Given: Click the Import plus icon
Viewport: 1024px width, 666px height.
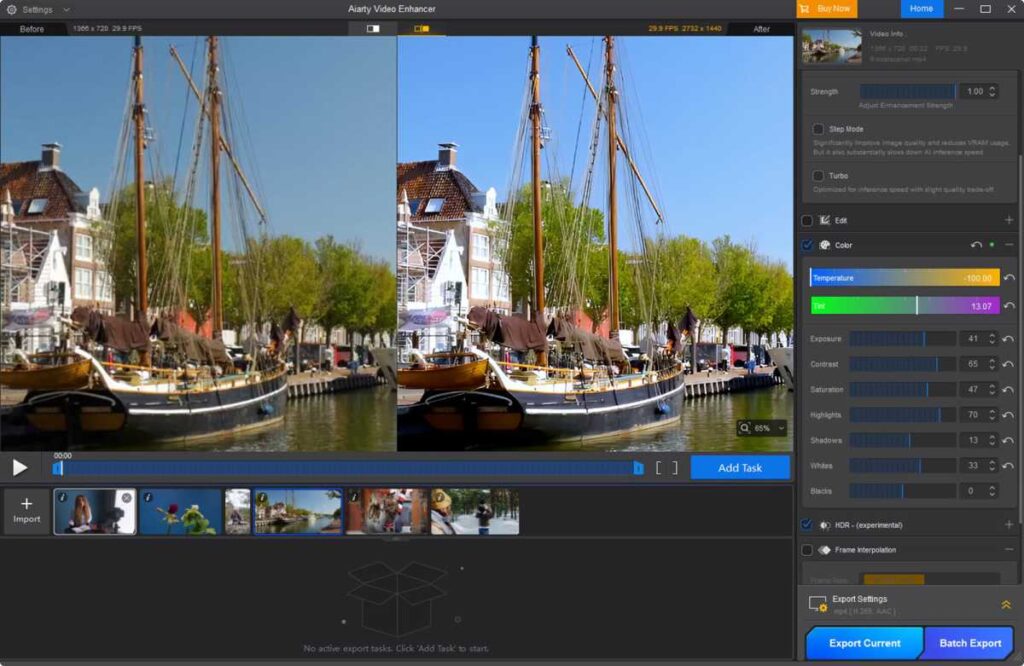Looking at the screenshot, I should click(27, 505).
